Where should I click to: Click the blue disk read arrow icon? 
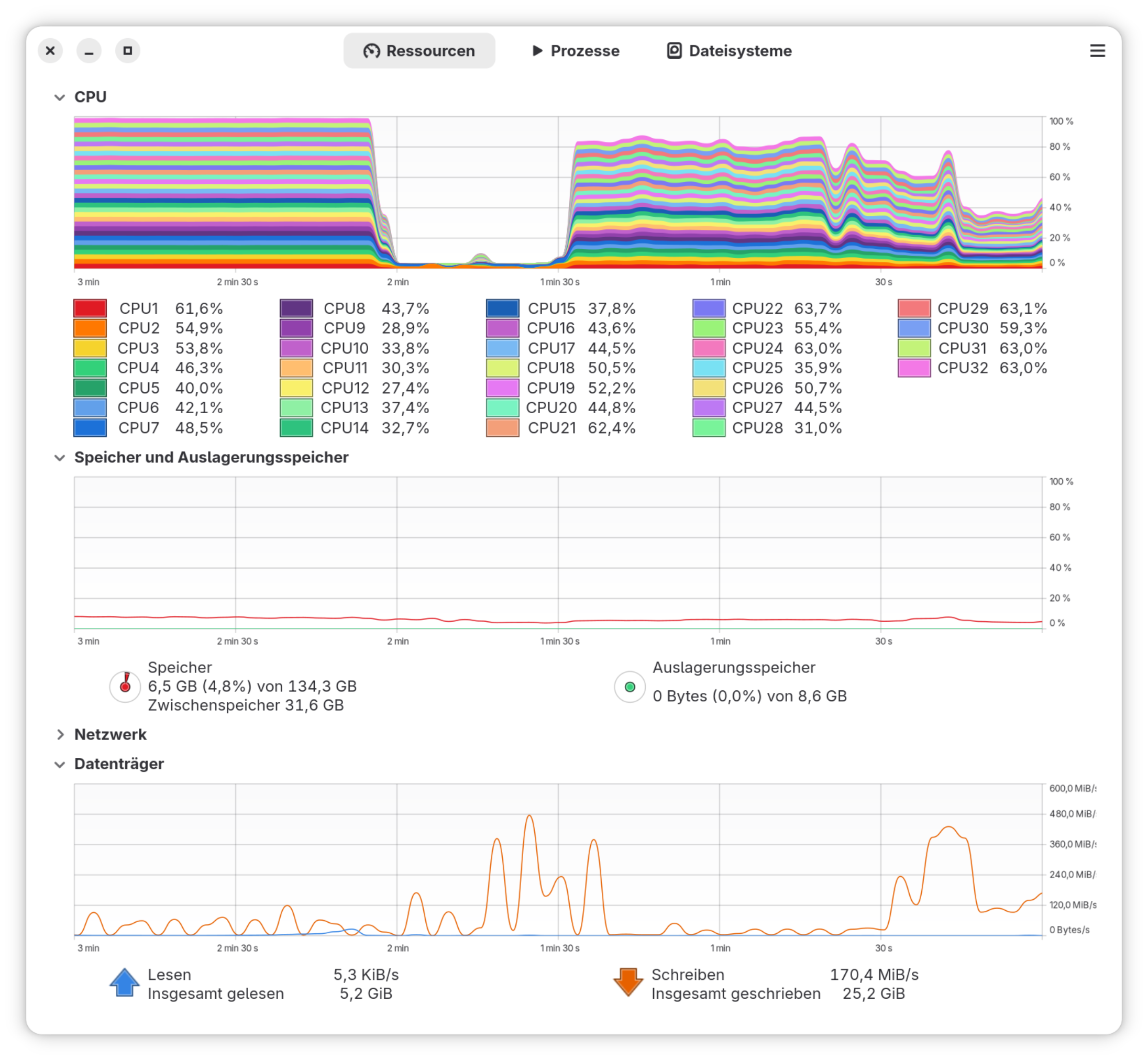[x=125, y=982]
